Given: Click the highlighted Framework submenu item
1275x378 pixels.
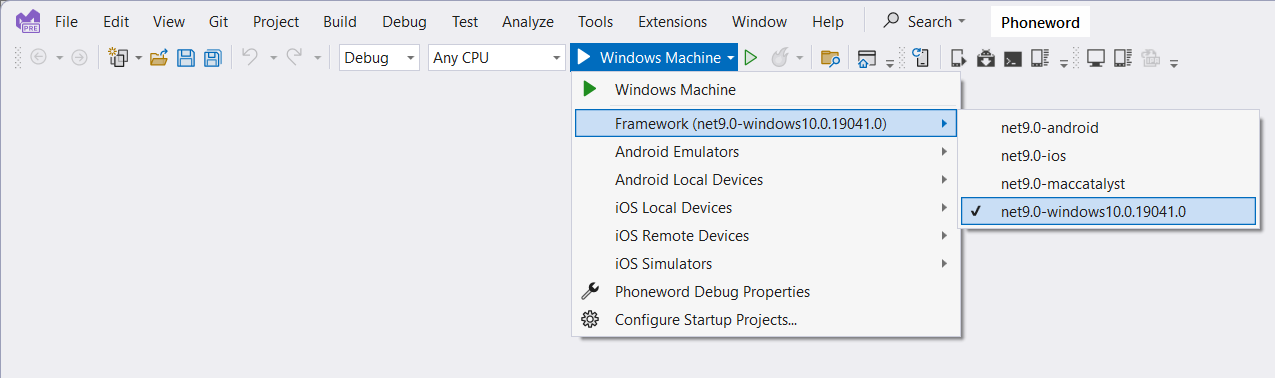Looking at the screenshot, I should point(766,124).
